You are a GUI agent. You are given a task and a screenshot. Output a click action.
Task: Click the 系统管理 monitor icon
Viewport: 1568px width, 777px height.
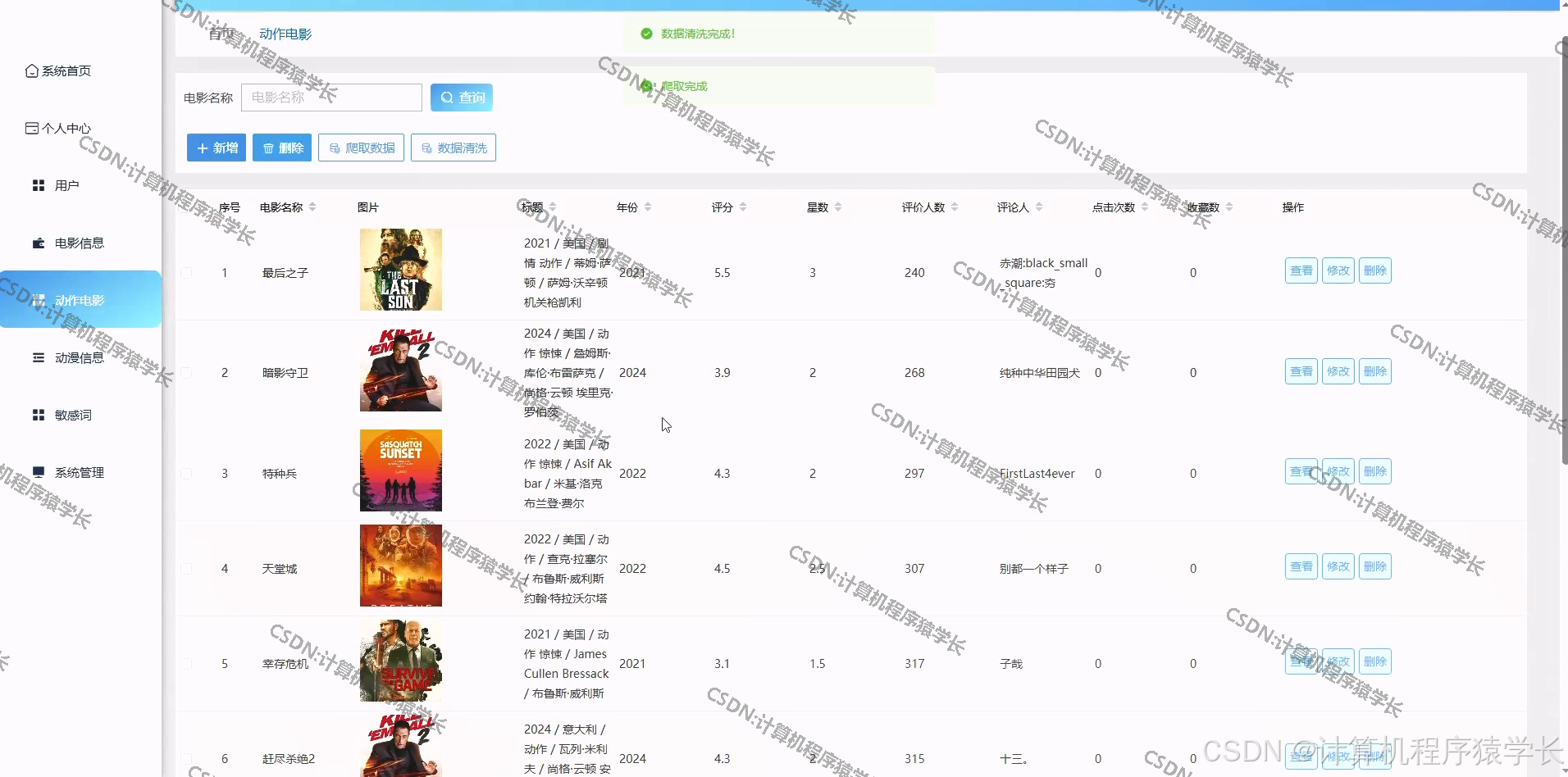[x=39, y=473]
